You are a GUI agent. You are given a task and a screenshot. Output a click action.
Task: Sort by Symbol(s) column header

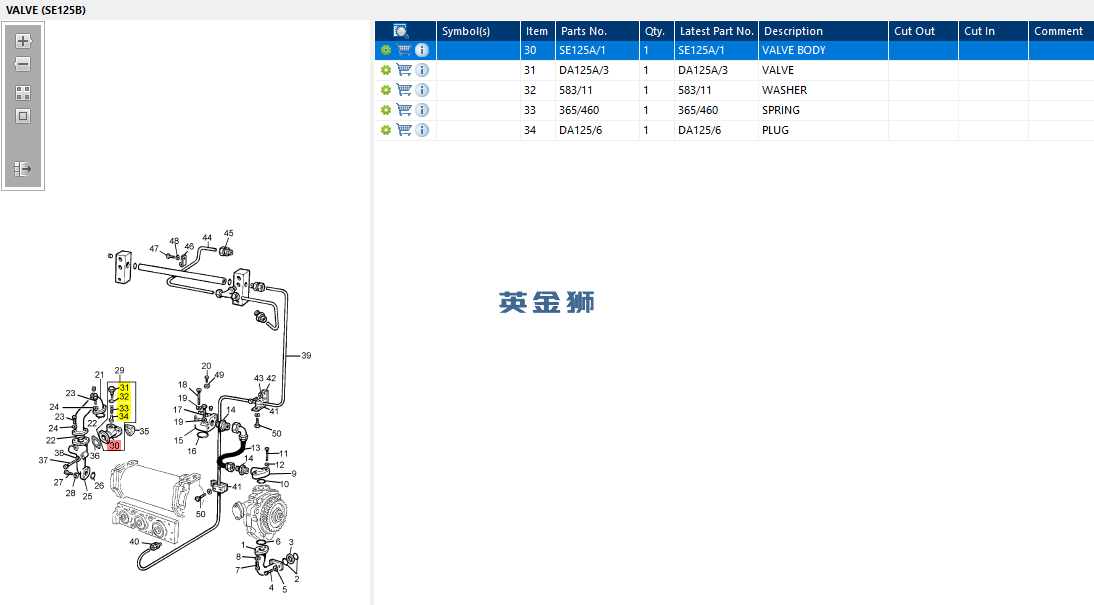pyautogui.click(x=478, y=31)
